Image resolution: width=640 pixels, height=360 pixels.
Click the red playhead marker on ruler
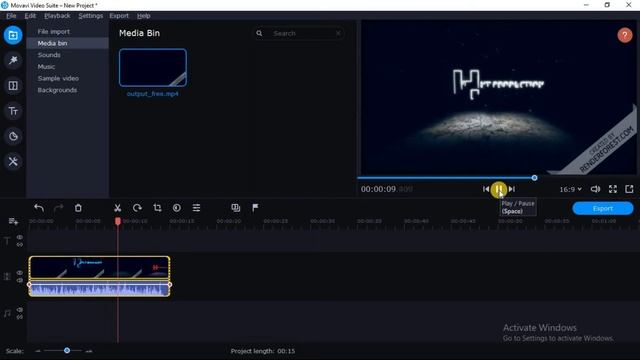118,221
